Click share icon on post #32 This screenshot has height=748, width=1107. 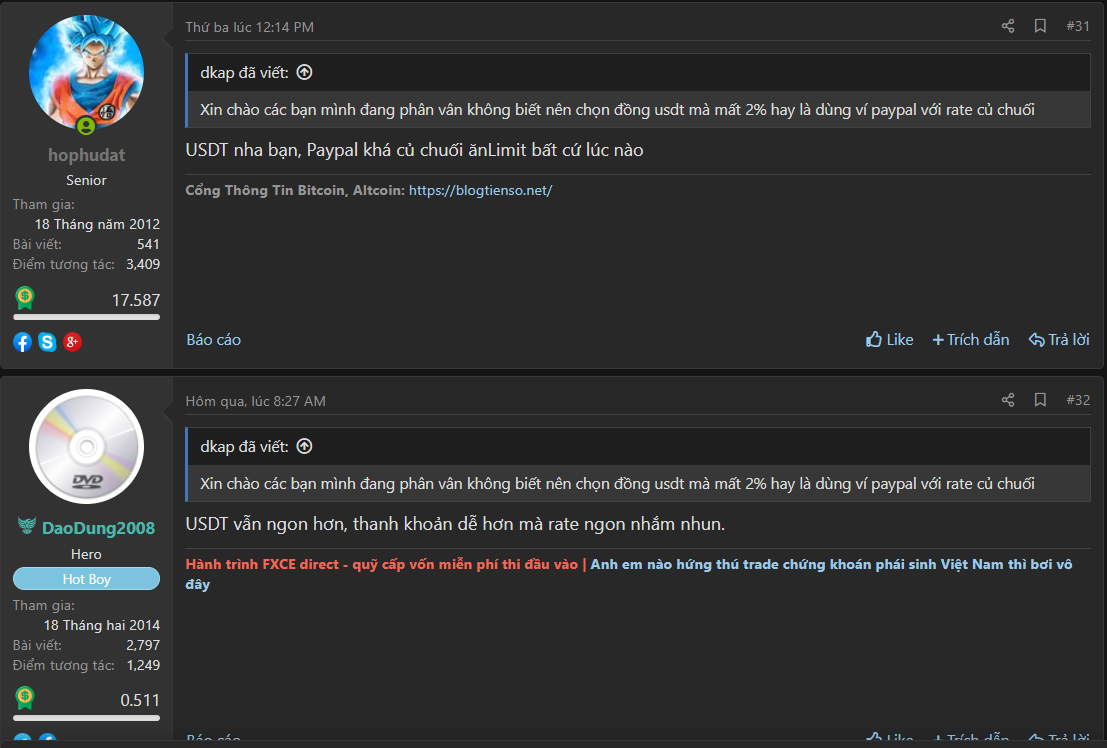[1008, 400]
